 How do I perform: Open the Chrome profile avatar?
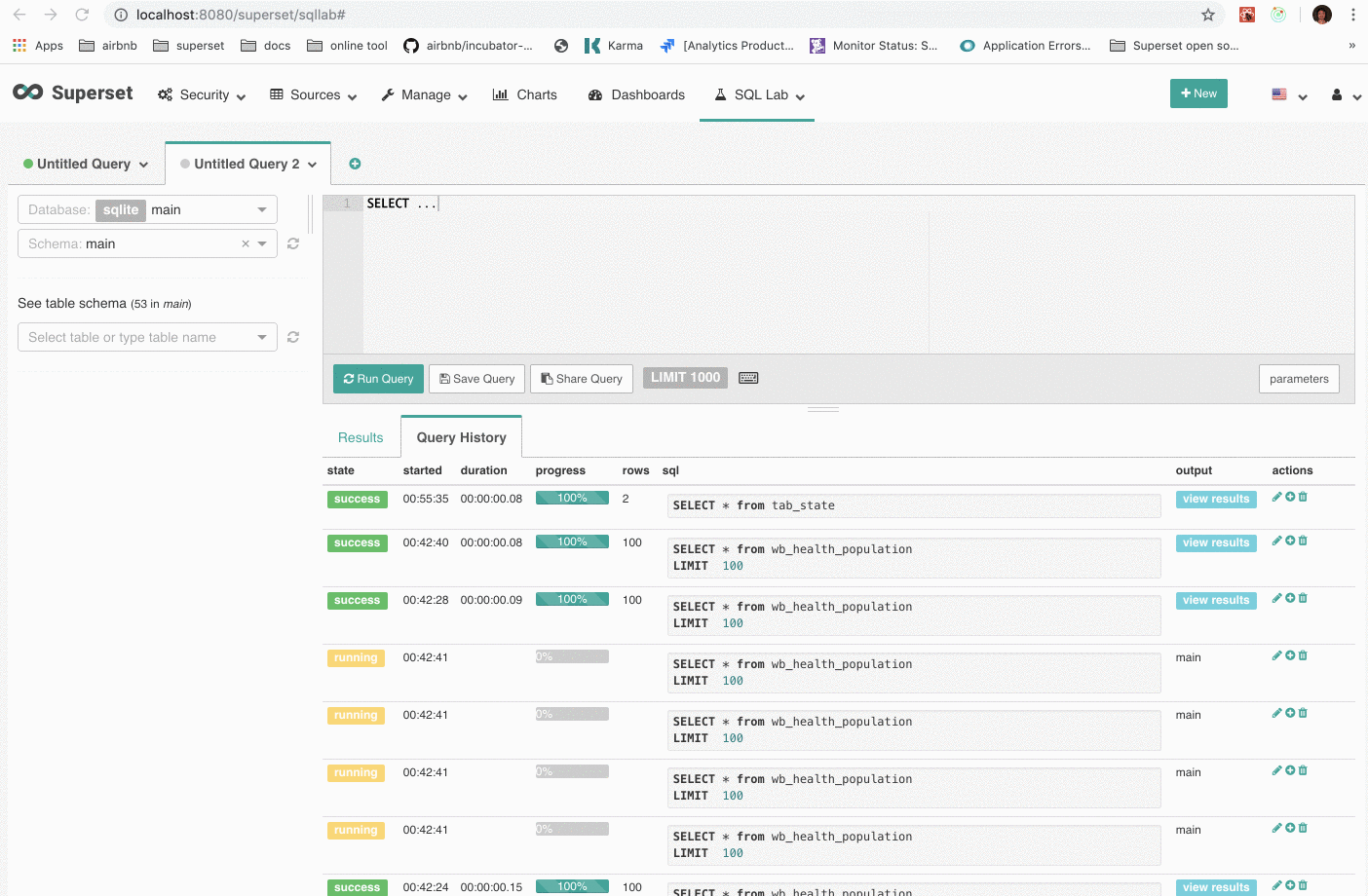click(x=1322, y=15)
